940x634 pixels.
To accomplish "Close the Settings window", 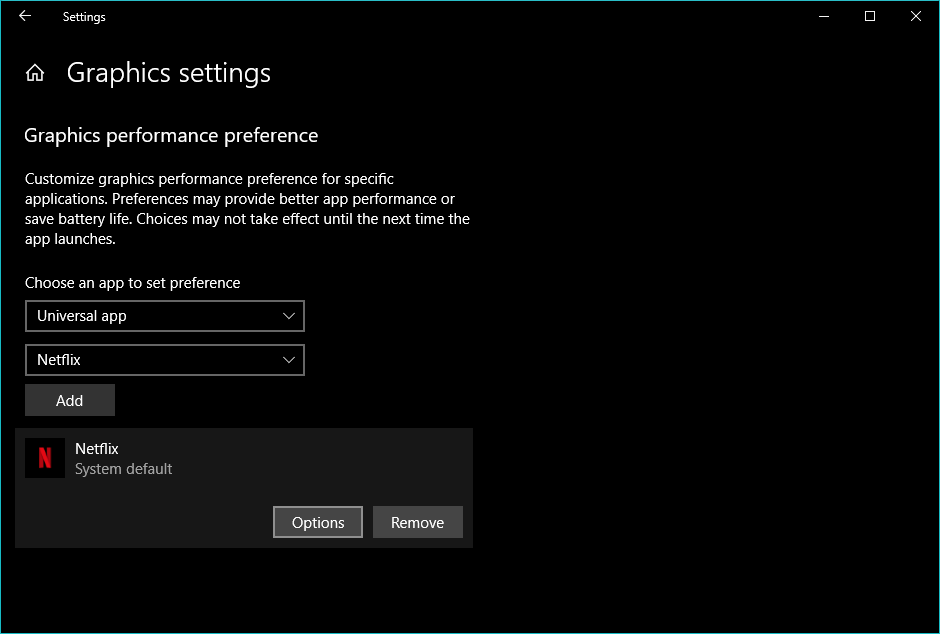I will (916, 16).
